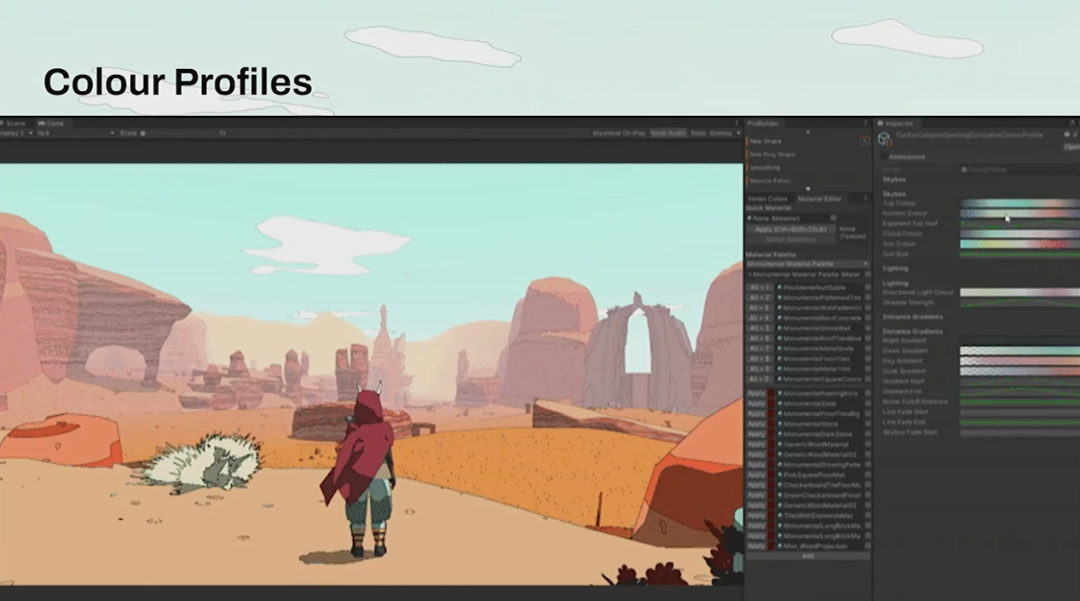The height and width of the screenshot is (601, 1080).
Task: Edit Exponent Top Half curve
Action: pyautogui.click(x=1020, y=224)
